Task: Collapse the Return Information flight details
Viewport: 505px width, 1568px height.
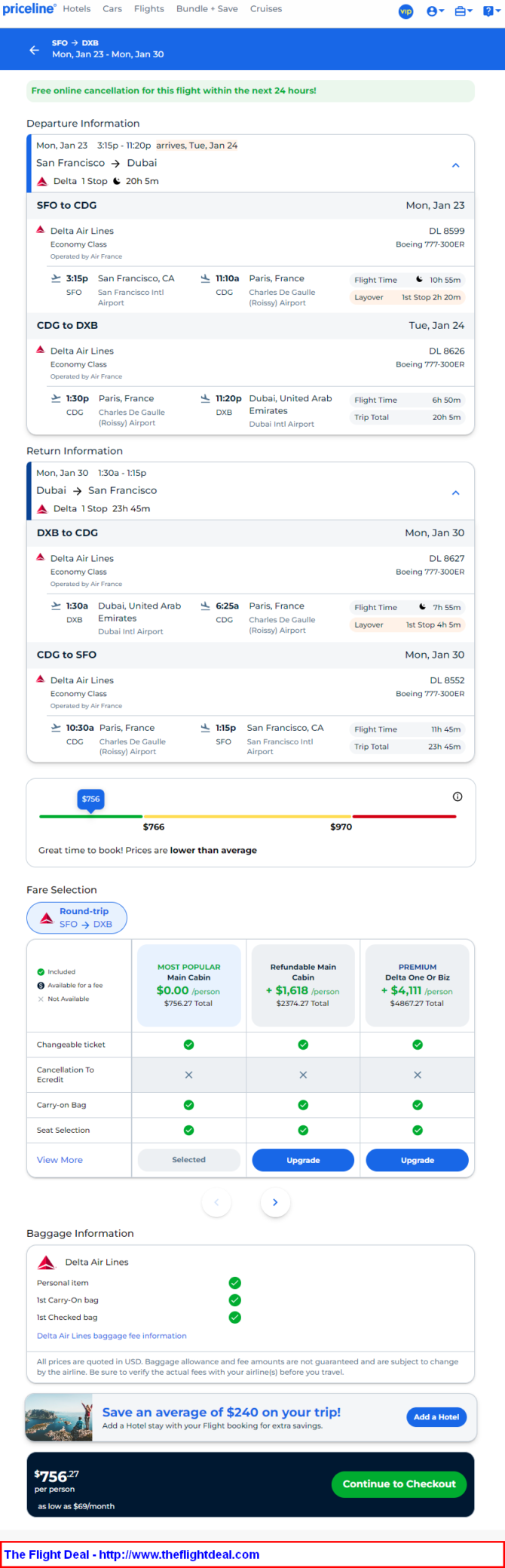Action: coord(455,492)
